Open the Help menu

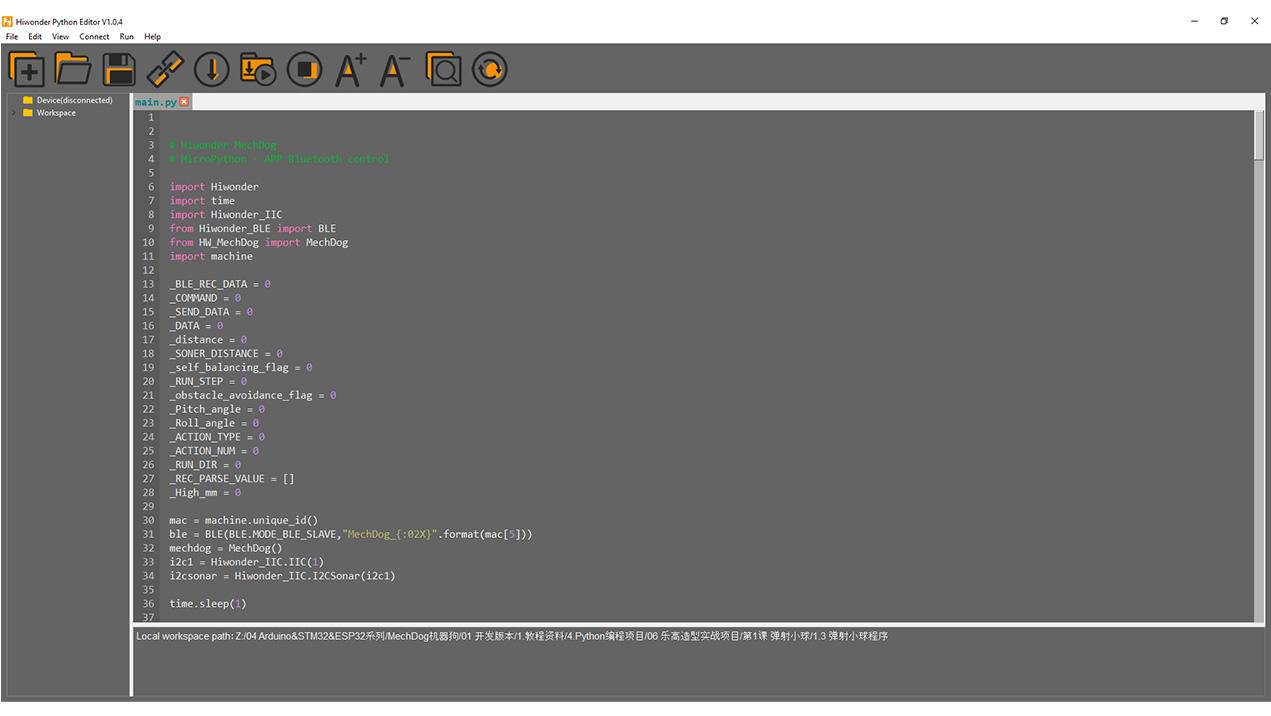[x=152, y=37]
